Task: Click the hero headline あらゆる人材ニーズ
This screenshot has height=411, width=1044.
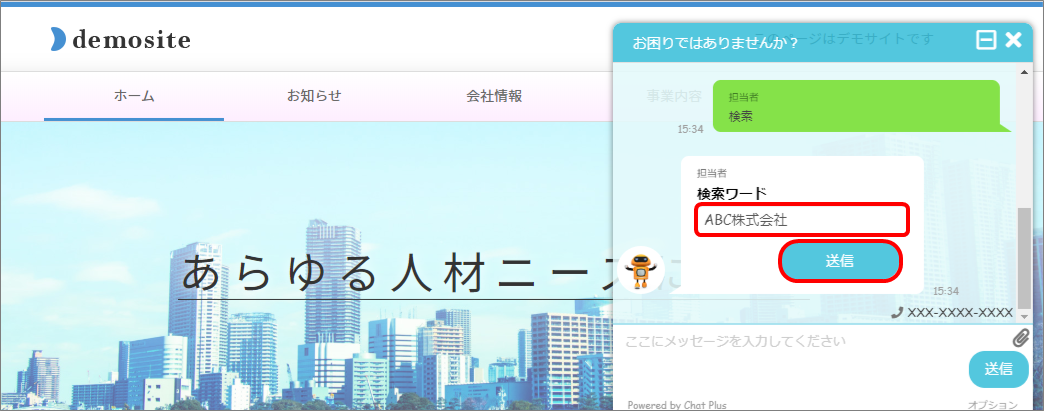Action: pos(399,274)
